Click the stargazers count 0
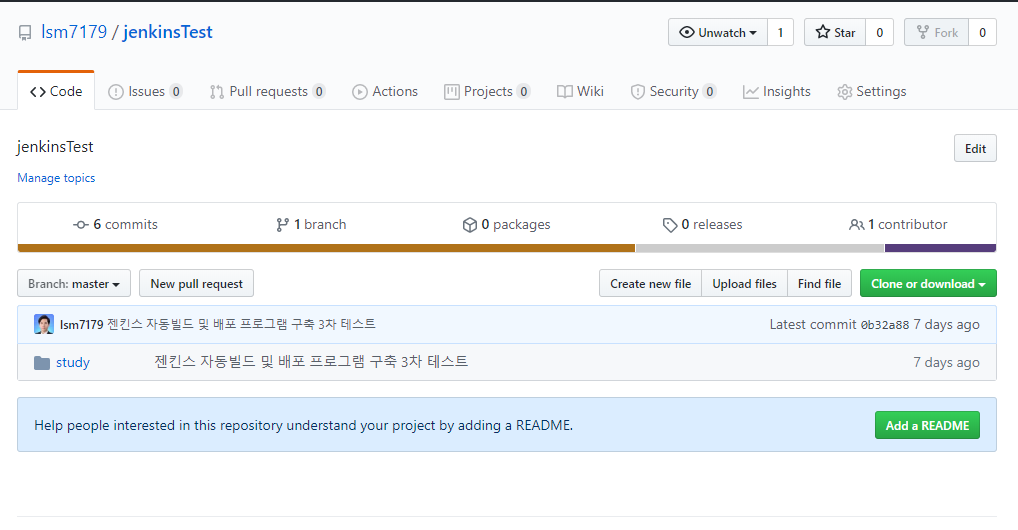This screenshot has width=1018, height=530. (x=880, y=32)
